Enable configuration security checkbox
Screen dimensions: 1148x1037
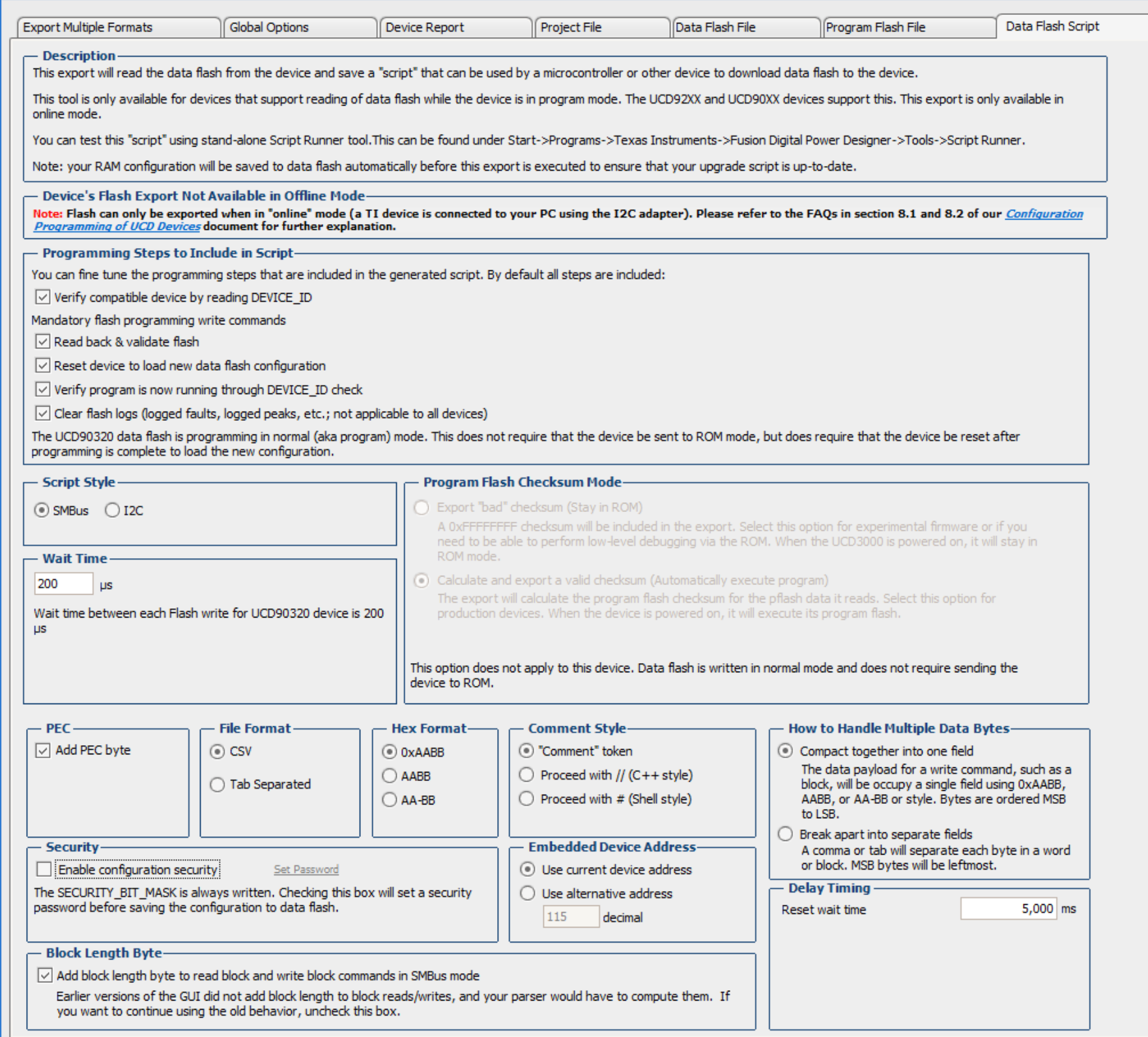point(44,870)
